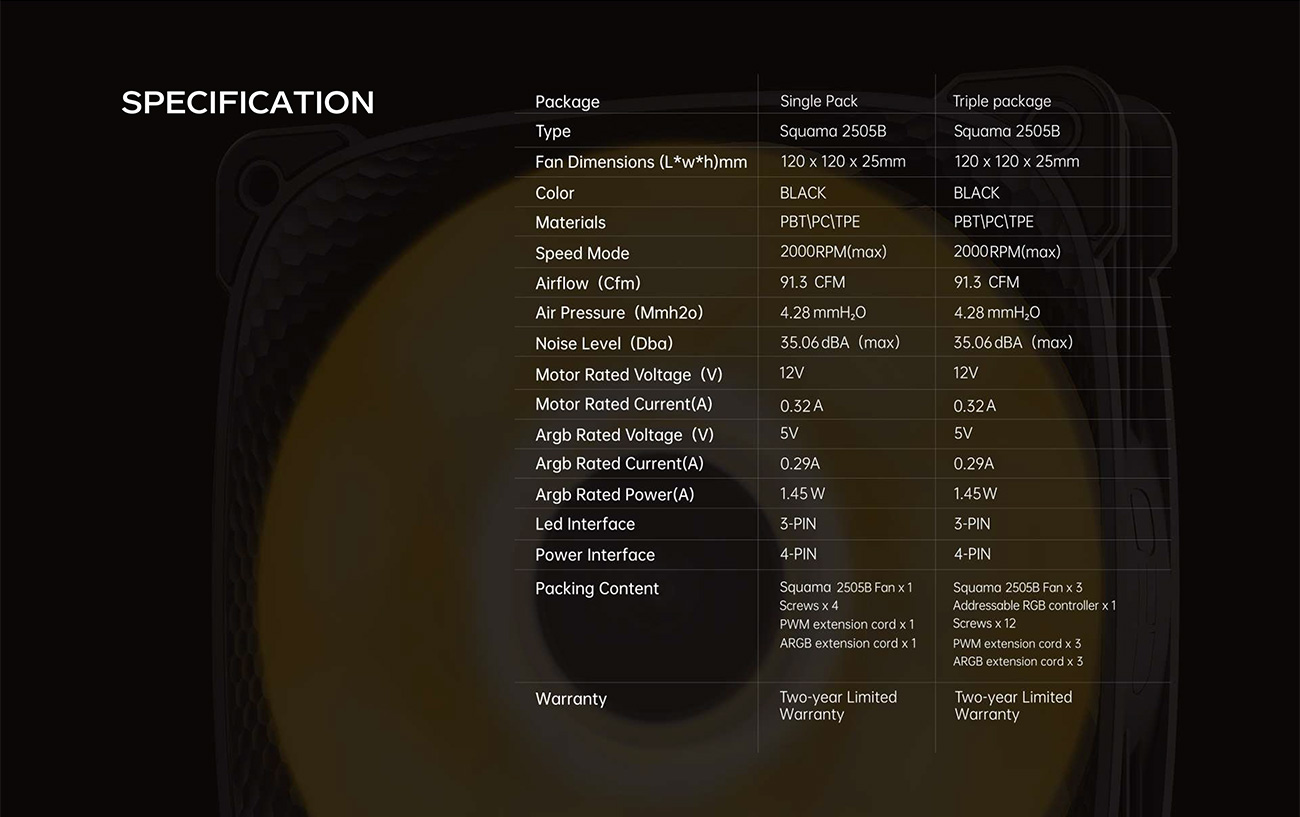Click the Noise Level (Dba) label
This screenshot has height=817, width=1300.
(603, 343)
